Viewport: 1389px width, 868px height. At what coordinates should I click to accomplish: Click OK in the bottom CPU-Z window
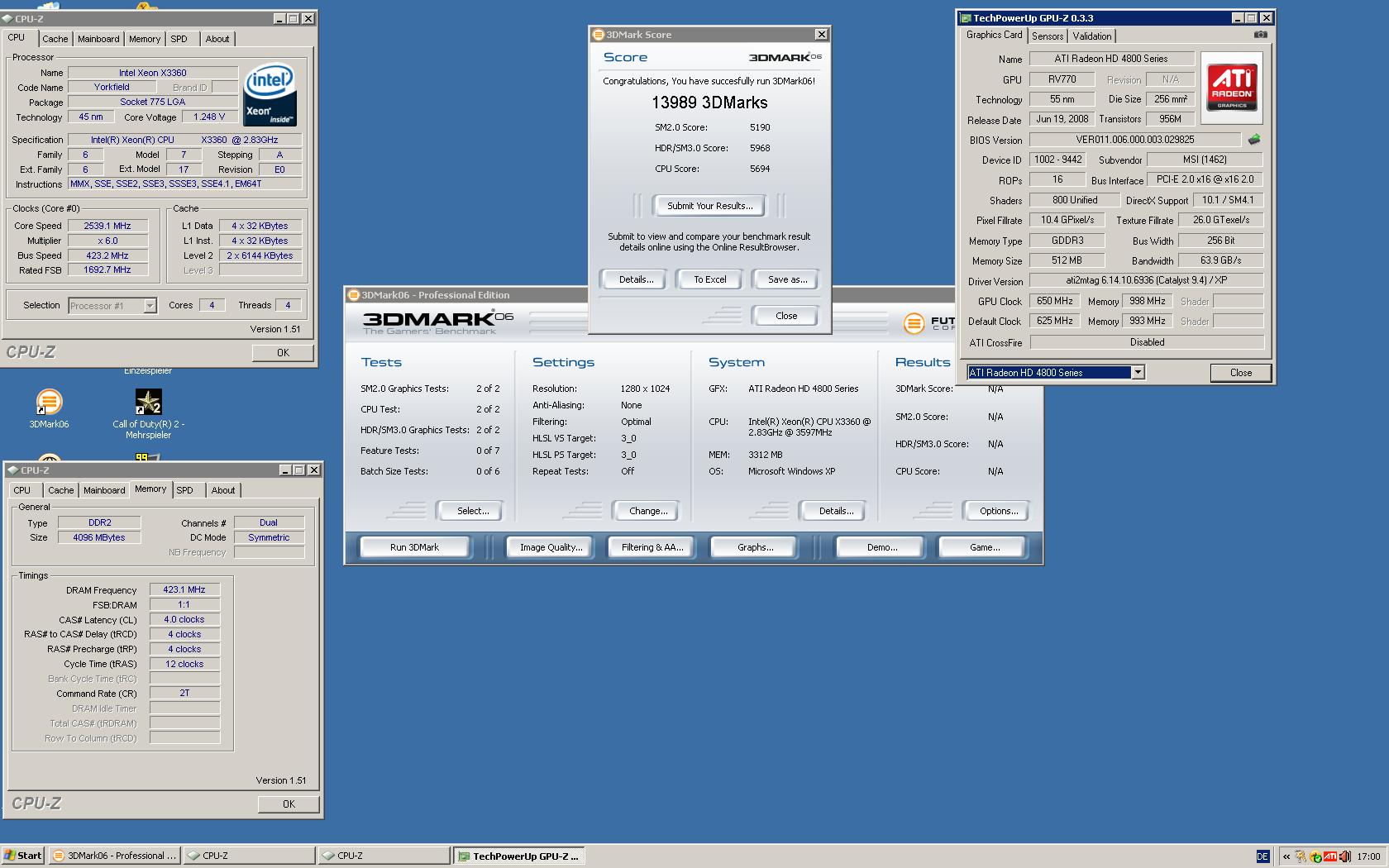(x=289, y=804)
